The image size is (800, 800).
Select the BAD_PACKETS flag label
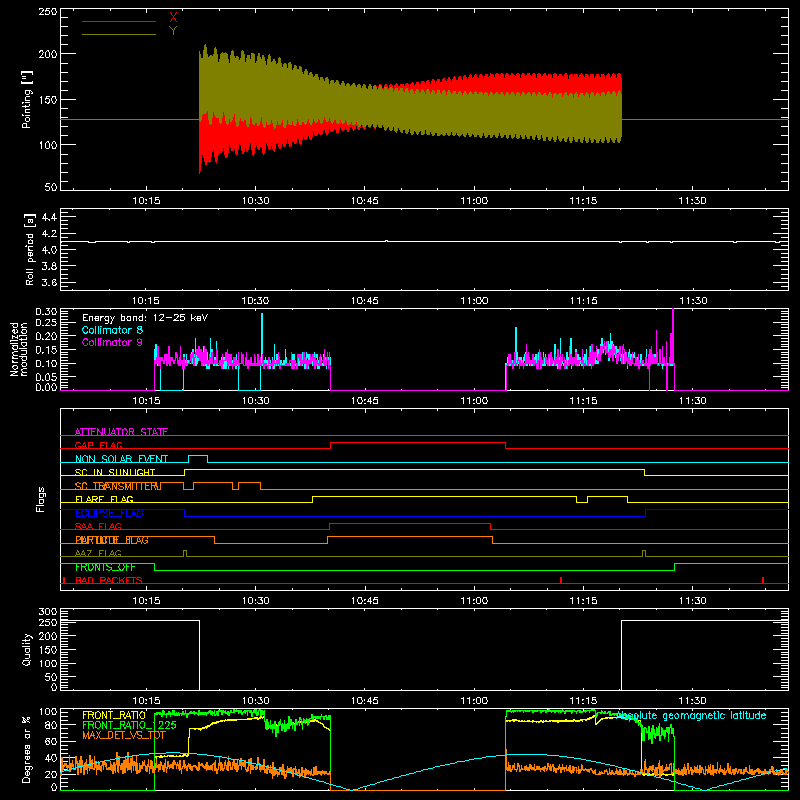pyautogui.click(x=109, y=580)
